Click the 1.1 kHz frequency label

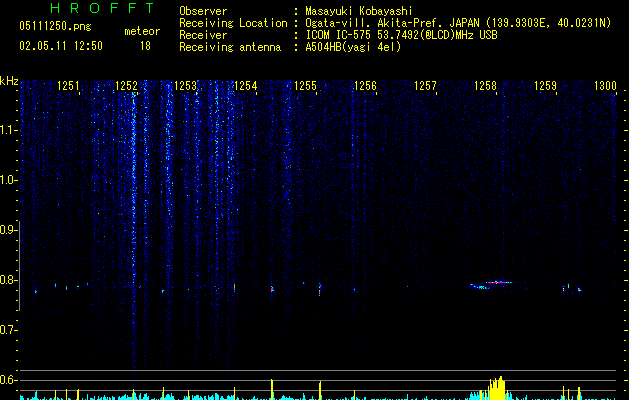coord(8,130)
